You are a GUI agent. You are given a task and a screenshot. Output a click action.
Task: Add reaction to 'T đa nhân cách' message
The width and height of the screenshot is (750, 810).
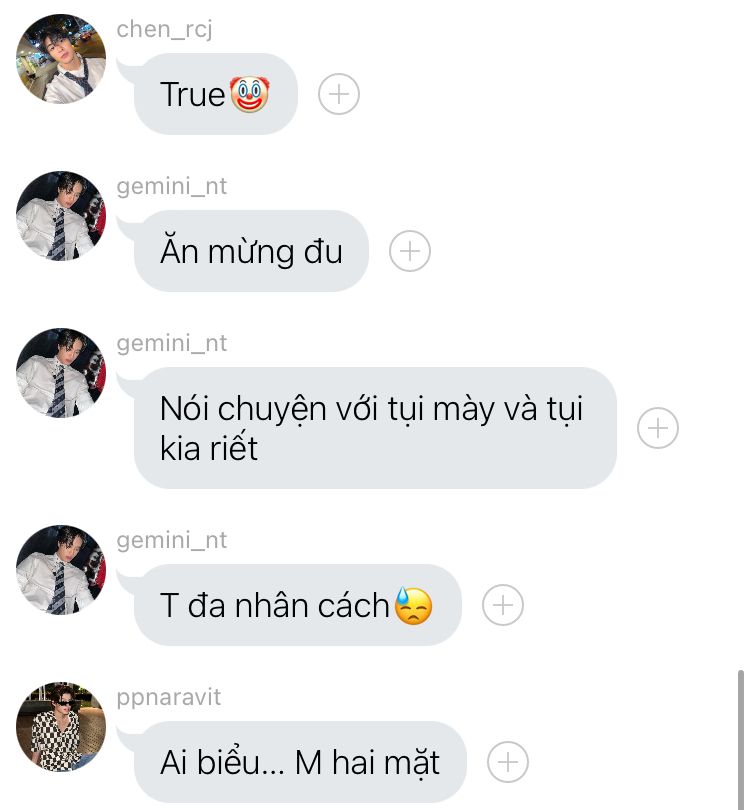503,605
